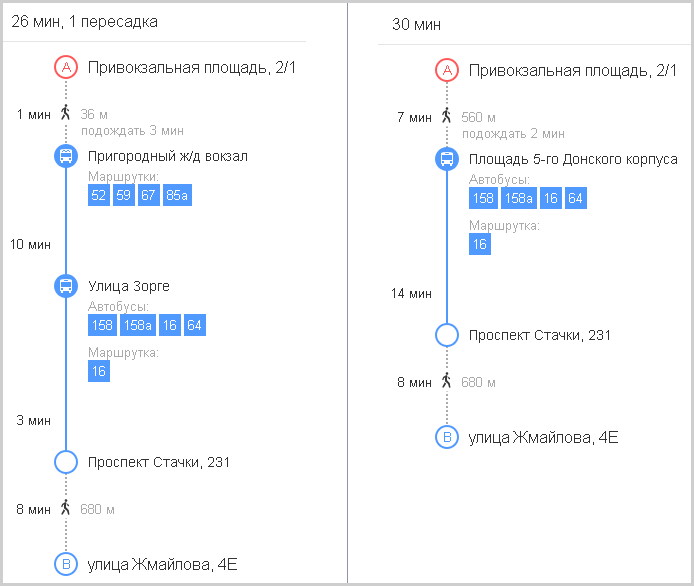The height and width of the screenshot is (586, 694).
Task: Select marshrutka route 52
Action: point(99,195)
